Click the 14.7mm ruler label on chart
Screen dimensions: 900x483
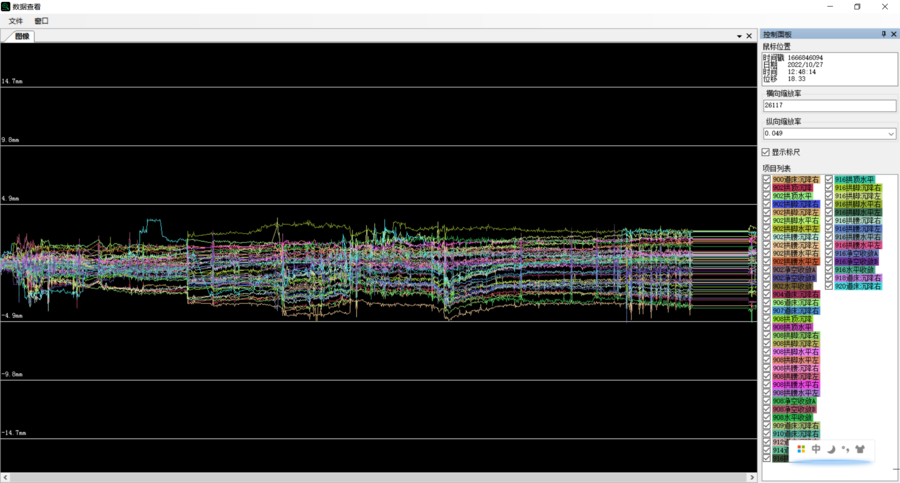coord(12,82)
